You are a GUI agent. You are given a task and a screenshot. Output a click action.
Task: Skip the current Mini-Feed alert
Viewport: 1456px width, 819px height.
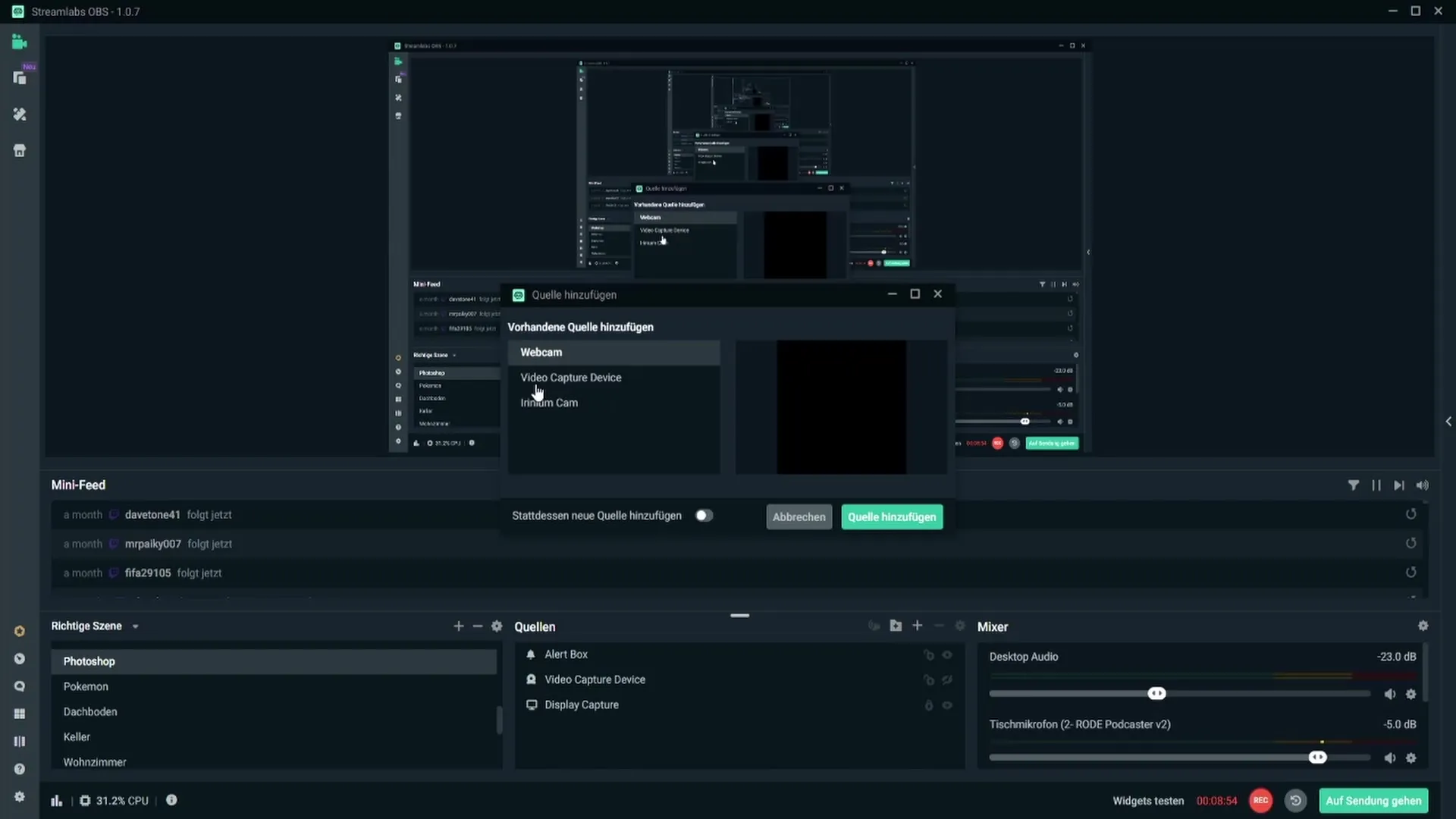[x=1399, y=485]
